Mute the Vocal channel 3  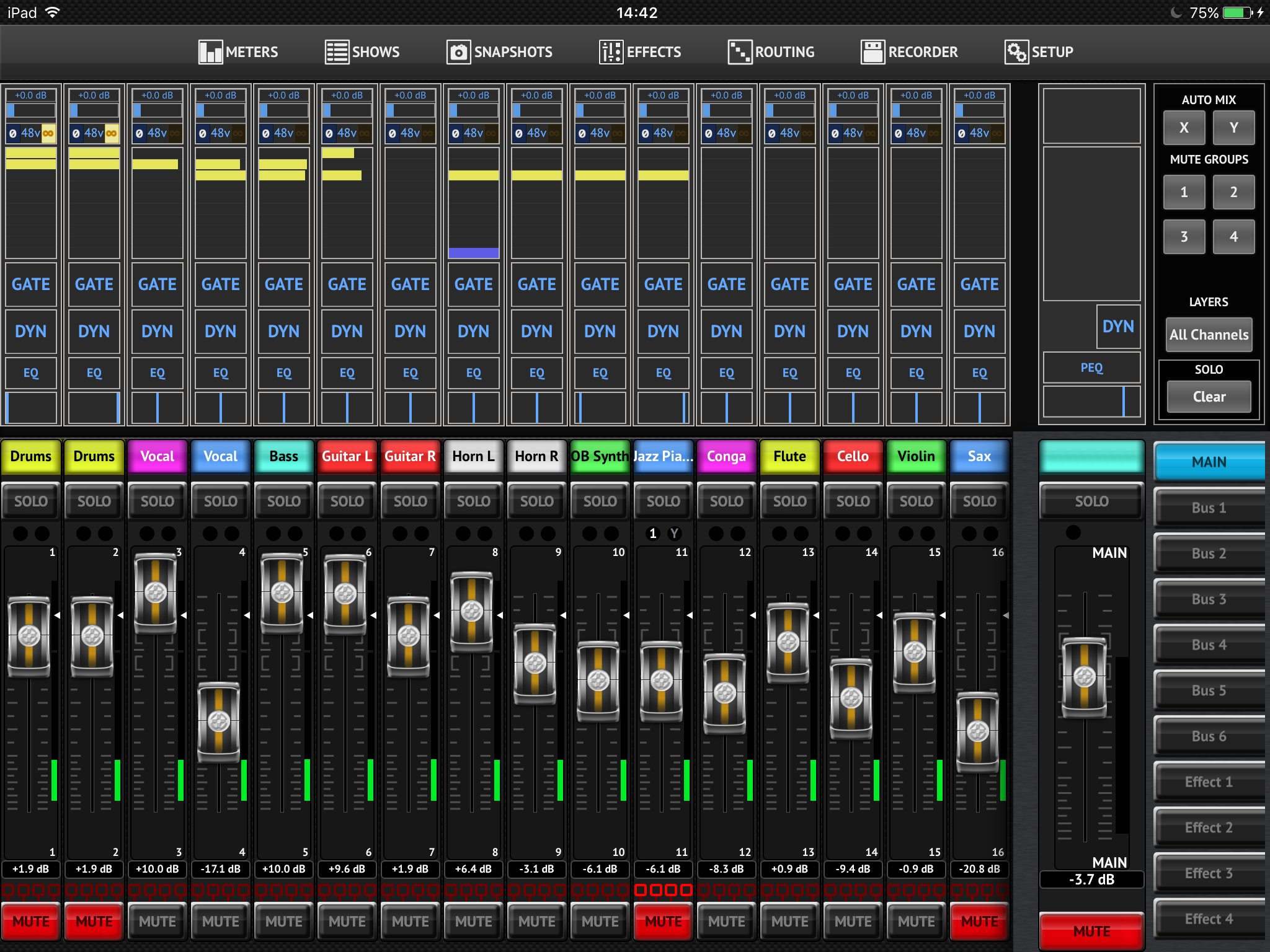157,921
